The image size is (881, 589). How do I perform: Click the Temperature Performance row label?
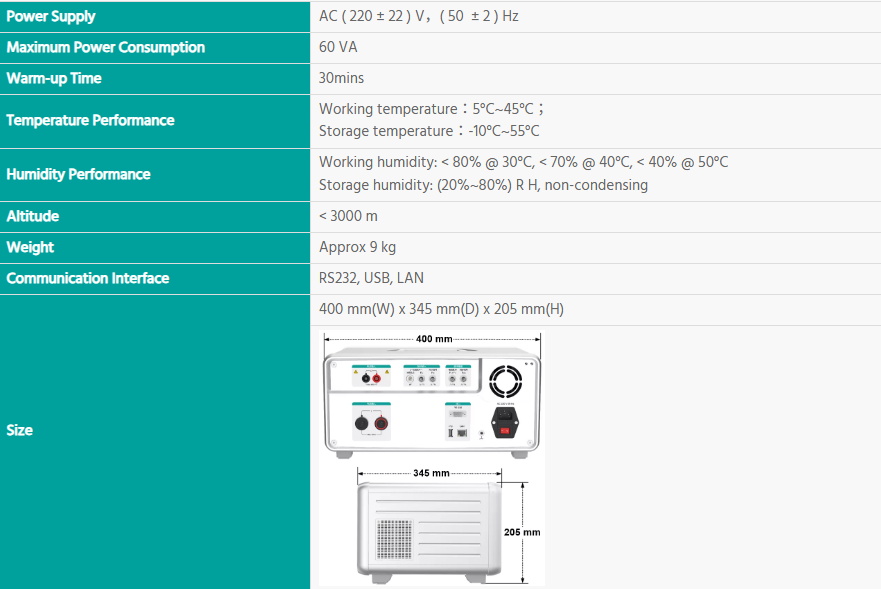[90, 120]
